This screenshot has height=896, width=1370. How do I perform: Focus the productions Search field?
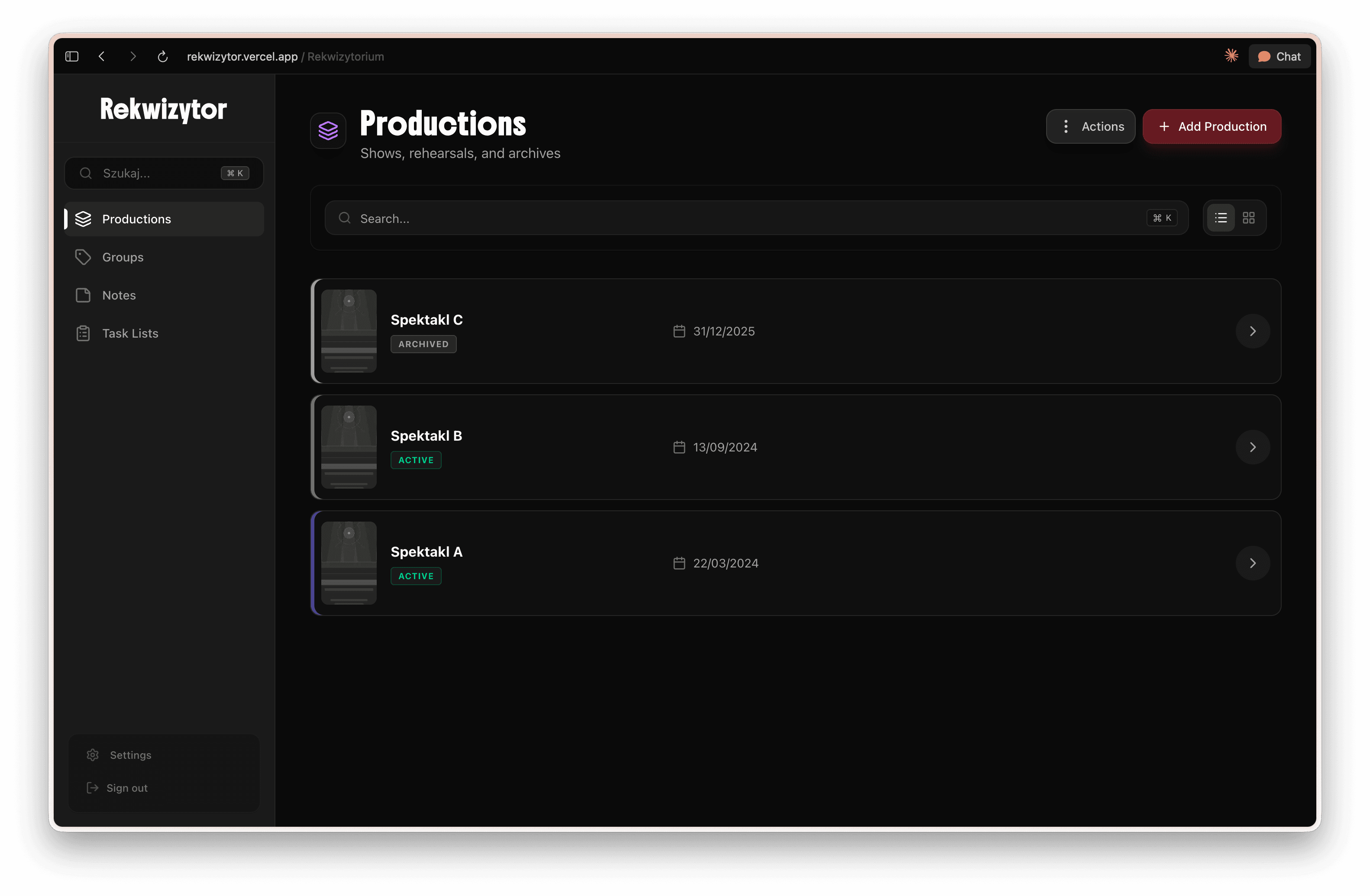point(756,218)
